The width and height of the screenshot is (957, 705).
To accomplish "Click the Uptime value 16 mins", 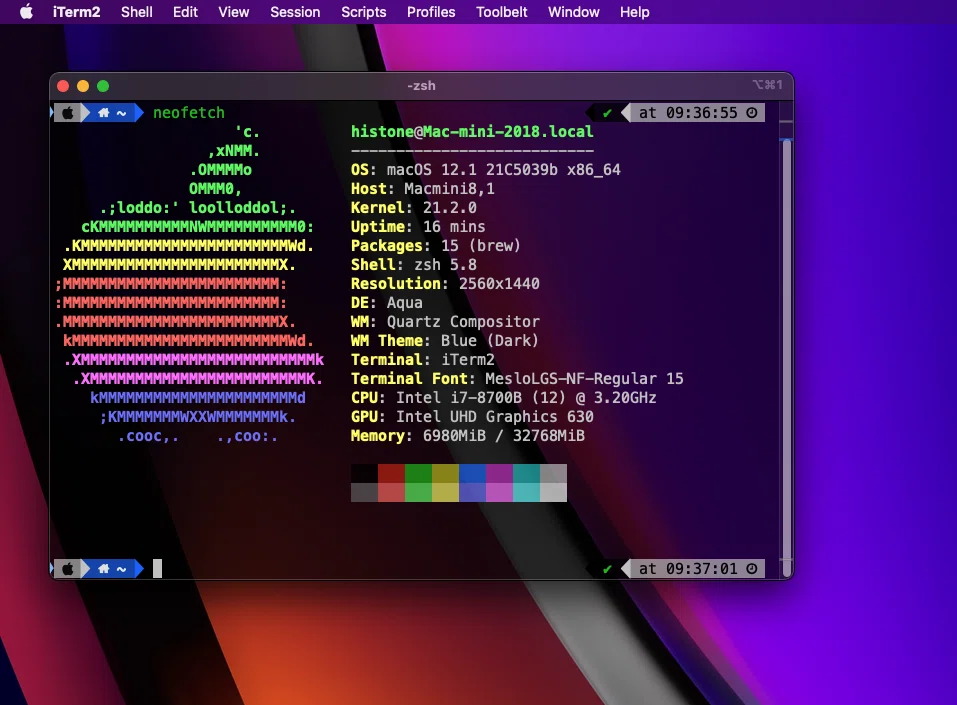I will [x=454, y=226].
